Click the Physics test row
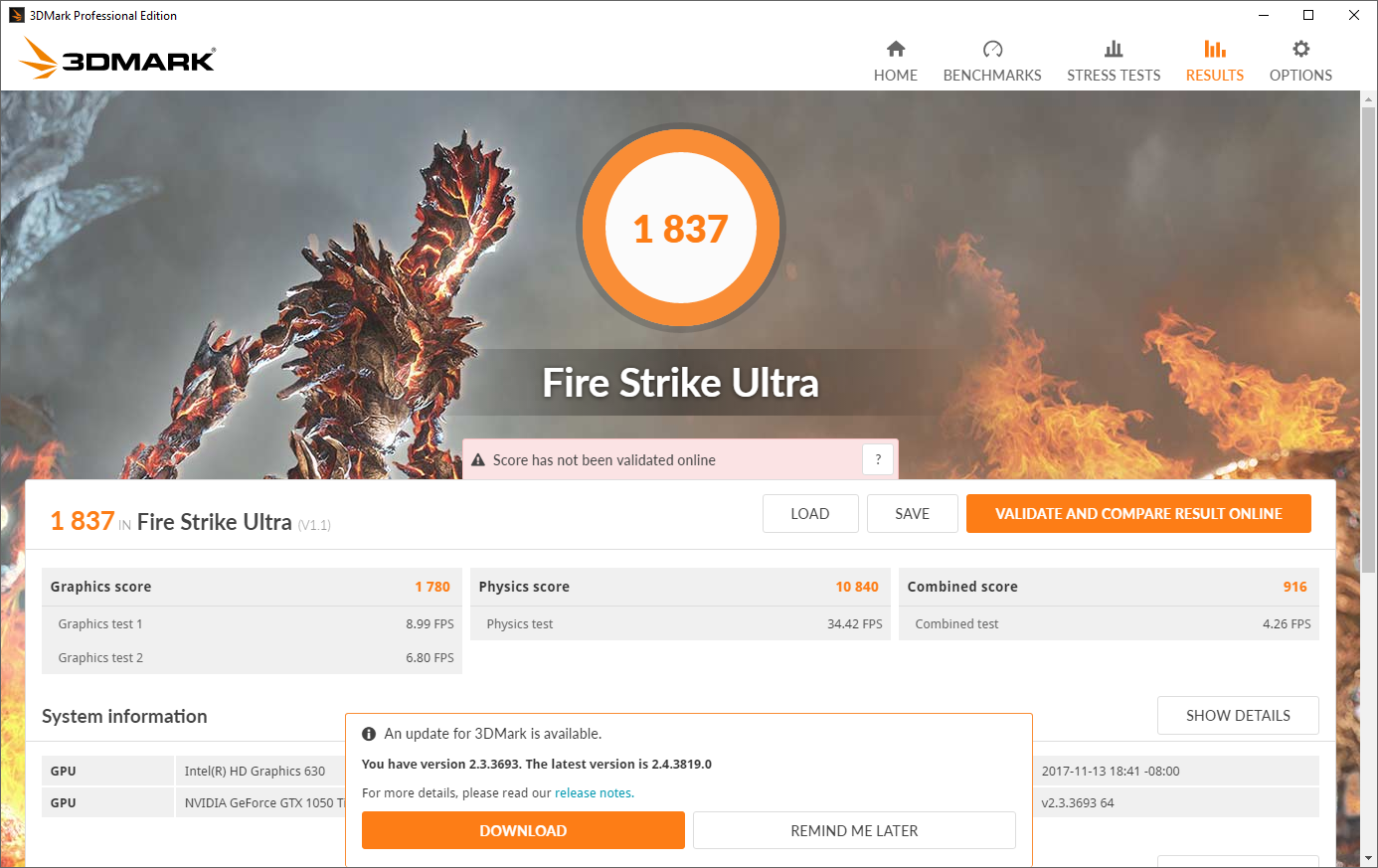This screenshot has width=1378, height=868. pos(681,623)
